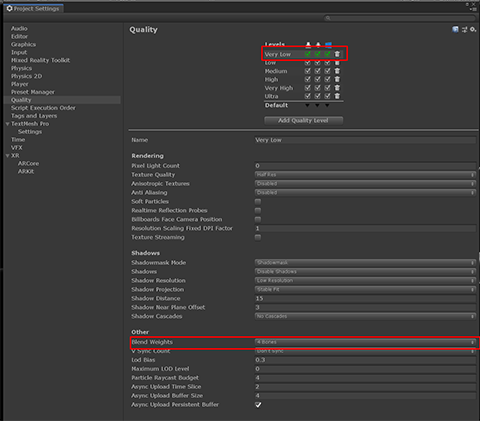Viewport: 480px width, 421px height.
Task: Toggle High level checkbox under the Windows icon
Action: click(328, 79)
